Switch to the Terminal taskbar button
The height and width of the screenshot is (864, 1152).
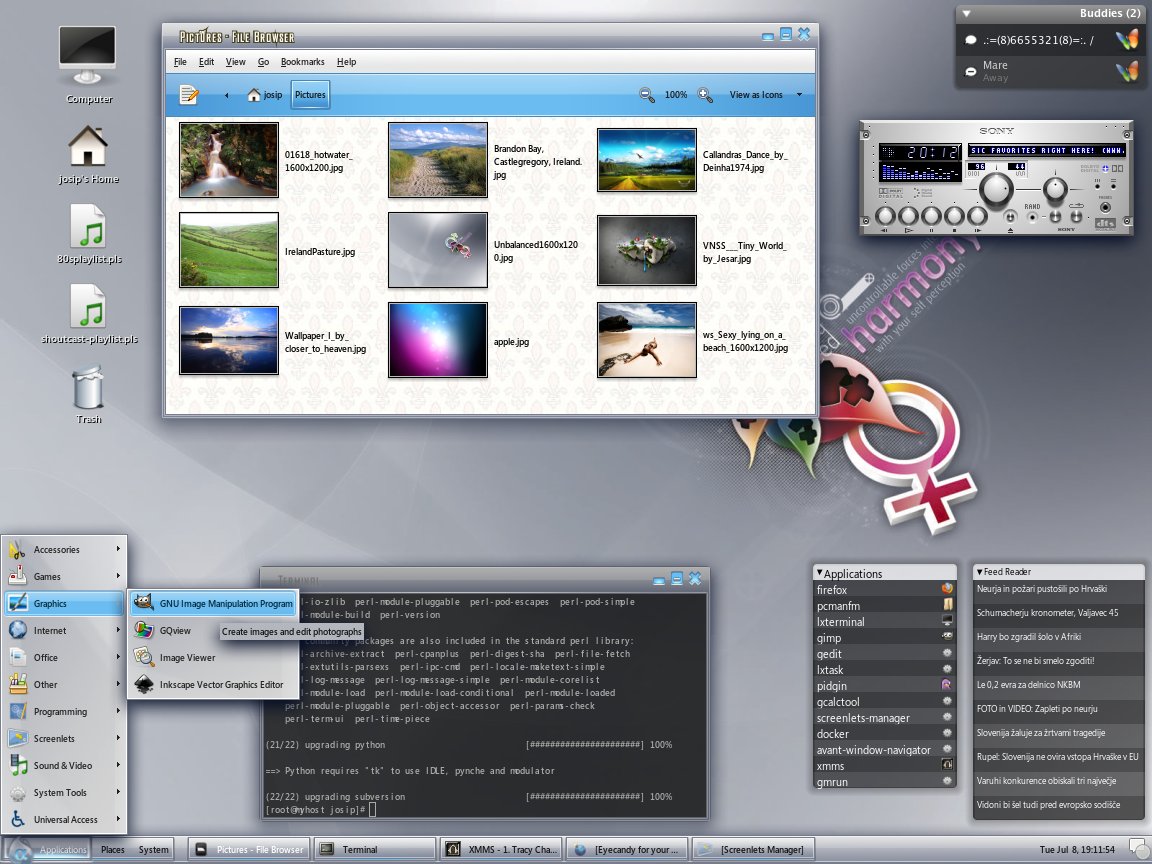pos(375,849)
